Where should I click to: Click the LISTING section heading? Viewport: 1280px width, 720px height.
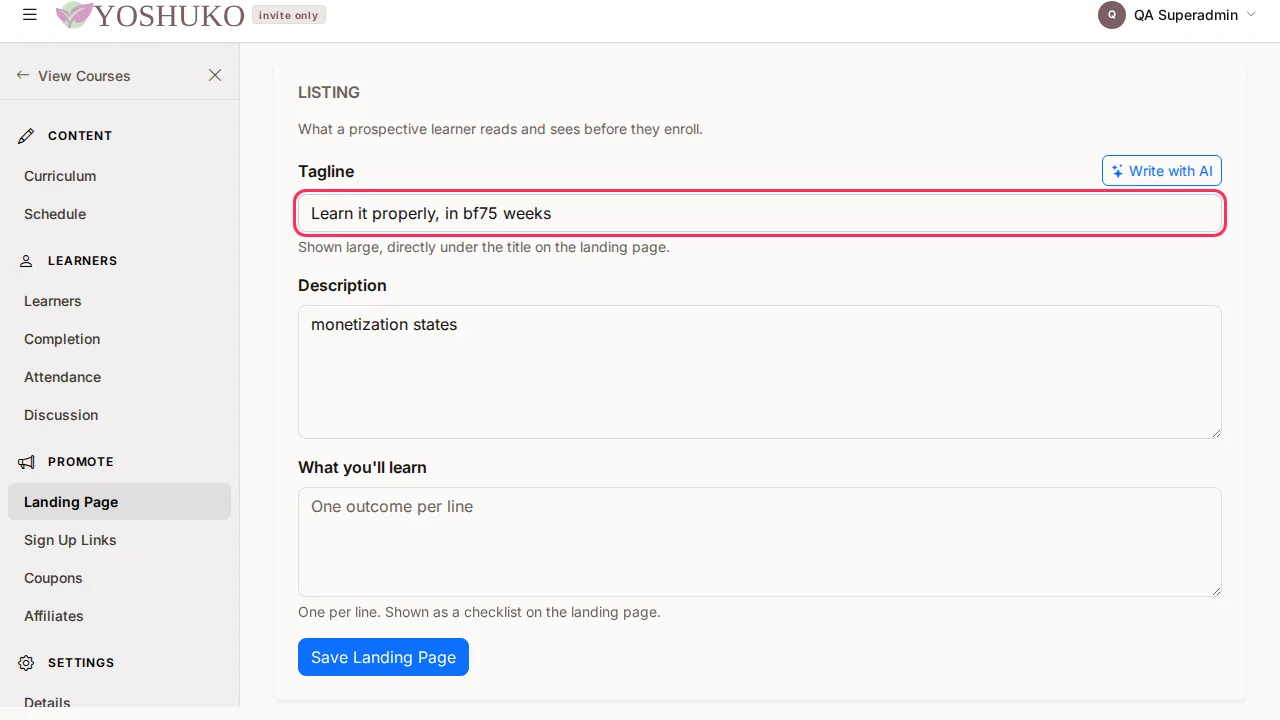[x=329, y=92]
